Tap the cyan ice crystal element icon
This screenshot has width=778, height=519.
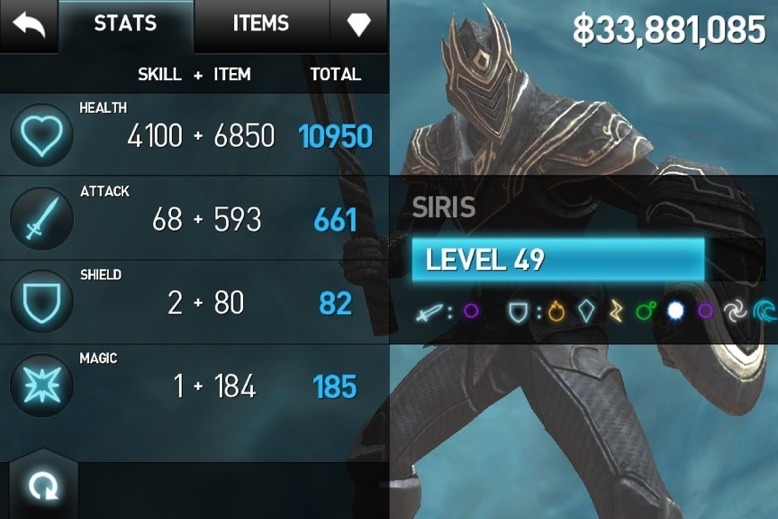[x=586, y=312]
